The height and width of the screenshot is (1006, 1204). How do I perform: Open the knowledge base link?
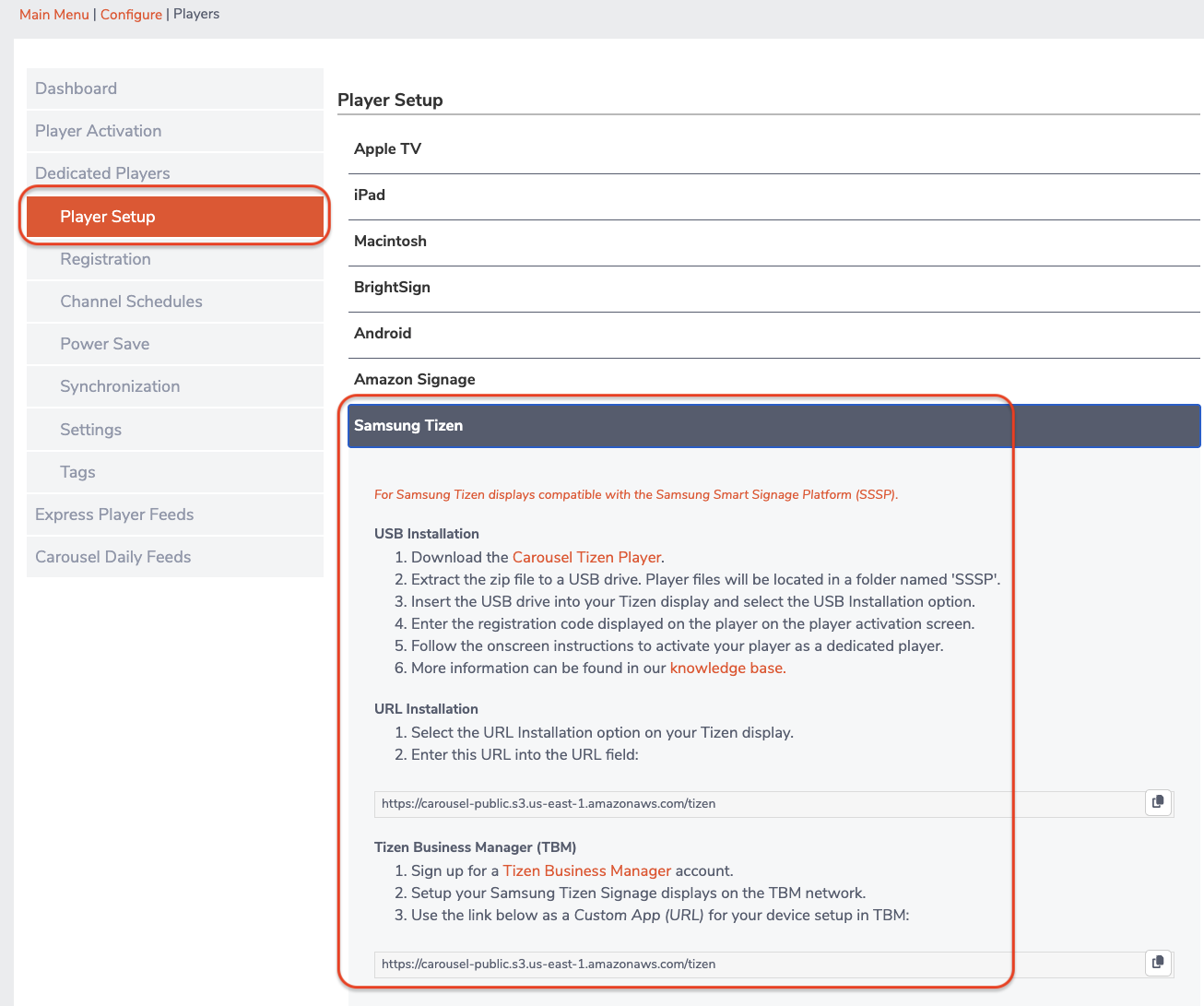click(x=726, y=668)
